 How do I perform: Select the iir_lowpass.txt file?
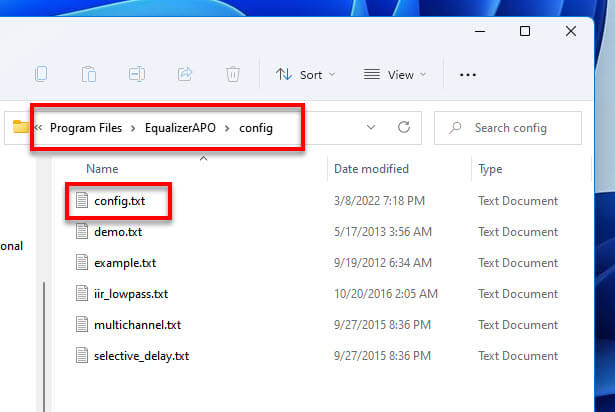click(x=131, y=294)
